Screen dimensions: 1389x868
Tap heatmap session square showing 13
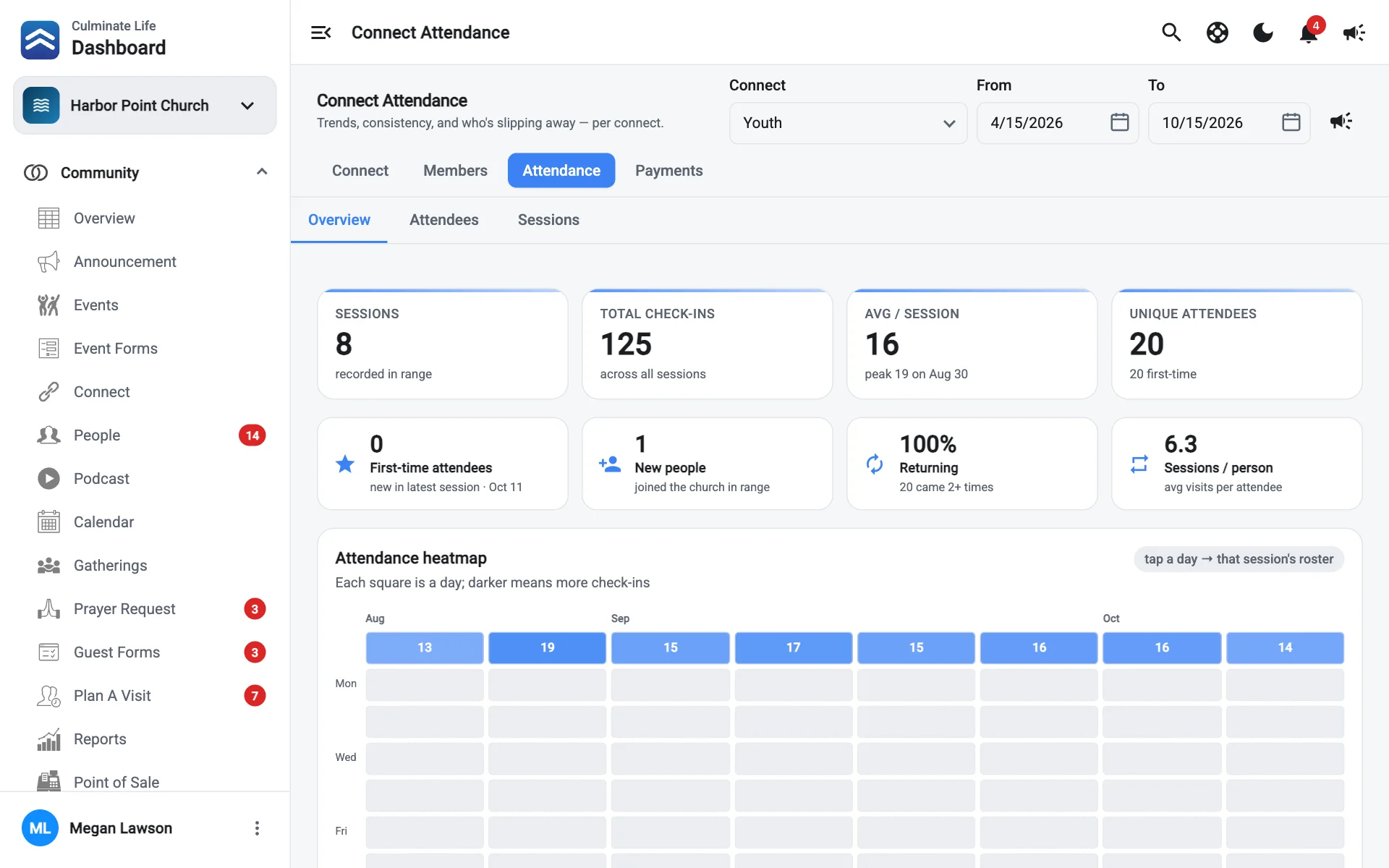(425, 648)
